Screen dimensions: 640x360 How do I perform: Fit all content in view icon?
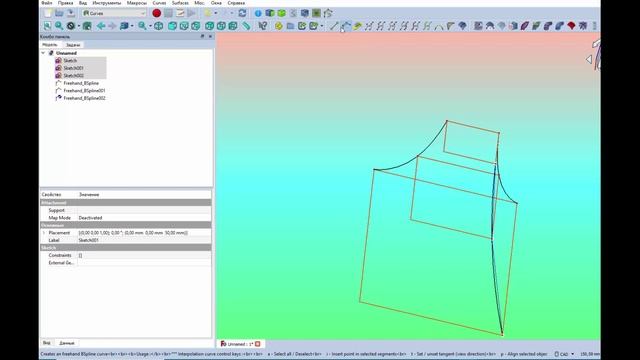click(x=47, y=26)
